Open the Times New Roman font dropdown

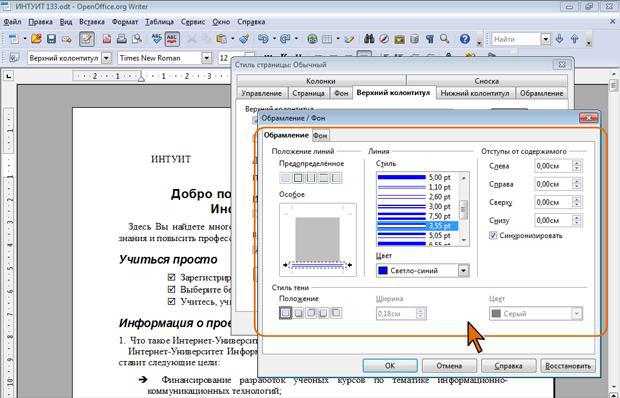coord(206,58)
